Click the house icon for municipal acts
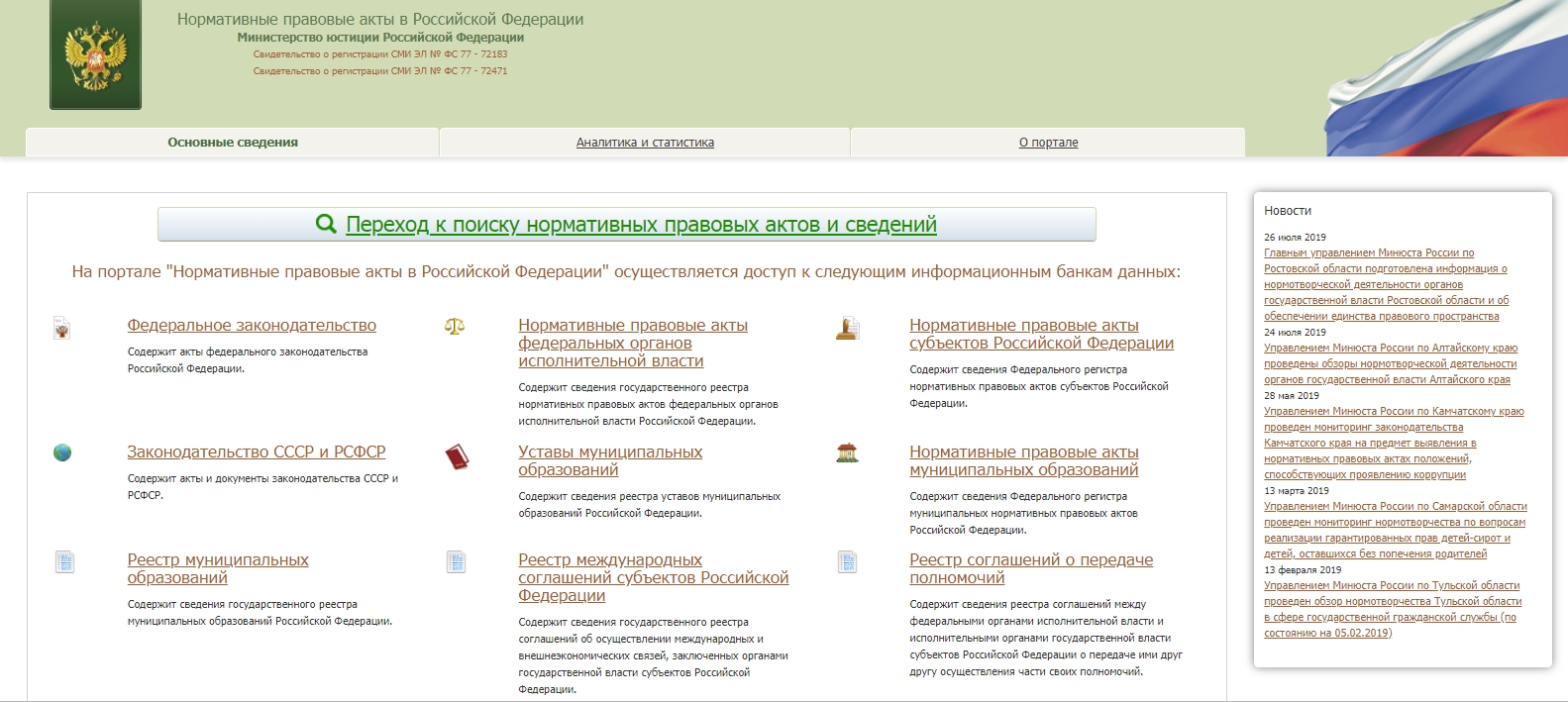This screenshot has width=1568, height=702. point(847,452)
